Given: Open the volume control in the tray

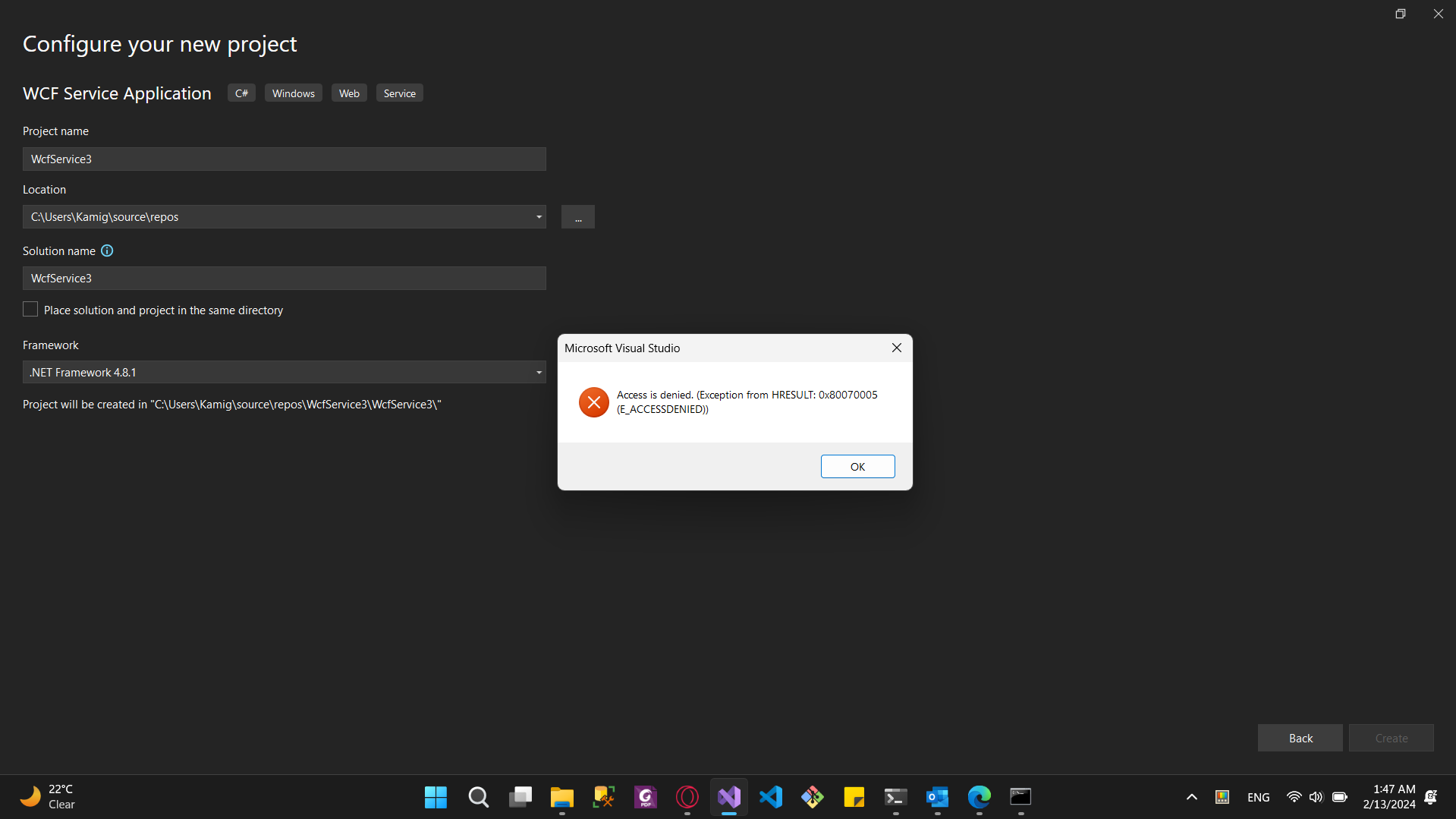Looking at the screenshot, I should [1316, 797].
